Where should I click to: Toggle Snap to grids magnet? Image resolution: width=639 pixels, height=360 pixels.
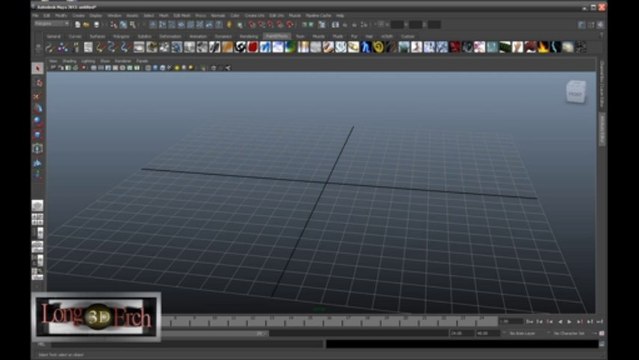click(x=252, y=25)
